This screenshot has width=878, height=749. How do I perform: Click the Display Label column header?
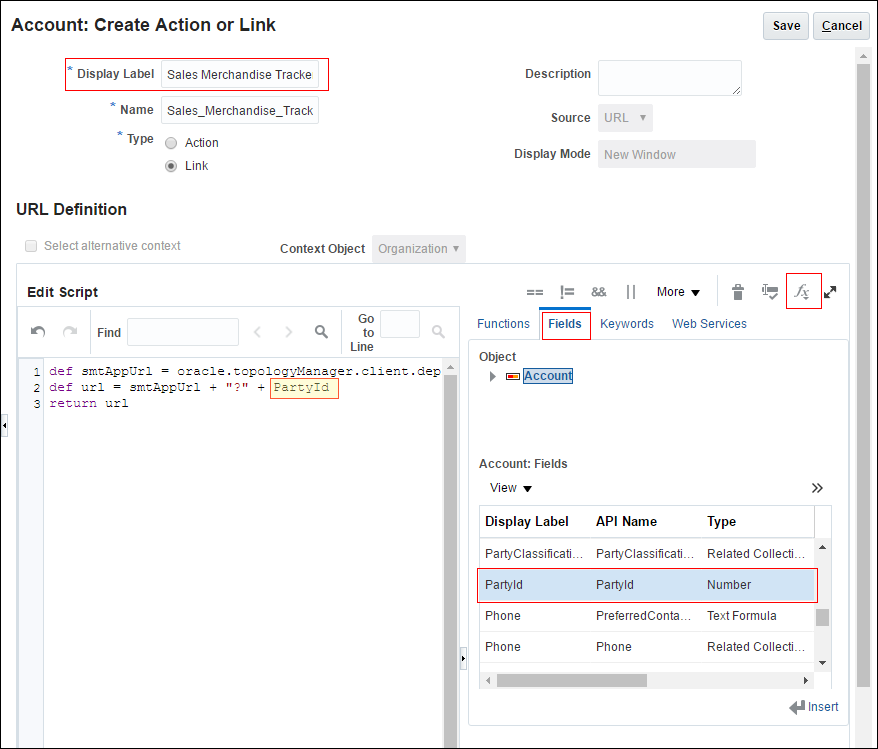coord(526,522)
